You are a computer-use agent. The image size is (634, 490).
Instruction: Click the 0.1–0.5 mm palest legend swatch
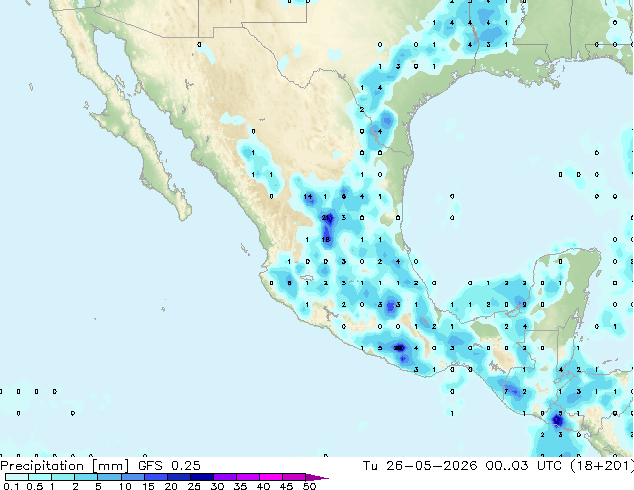tap(17, 477)
